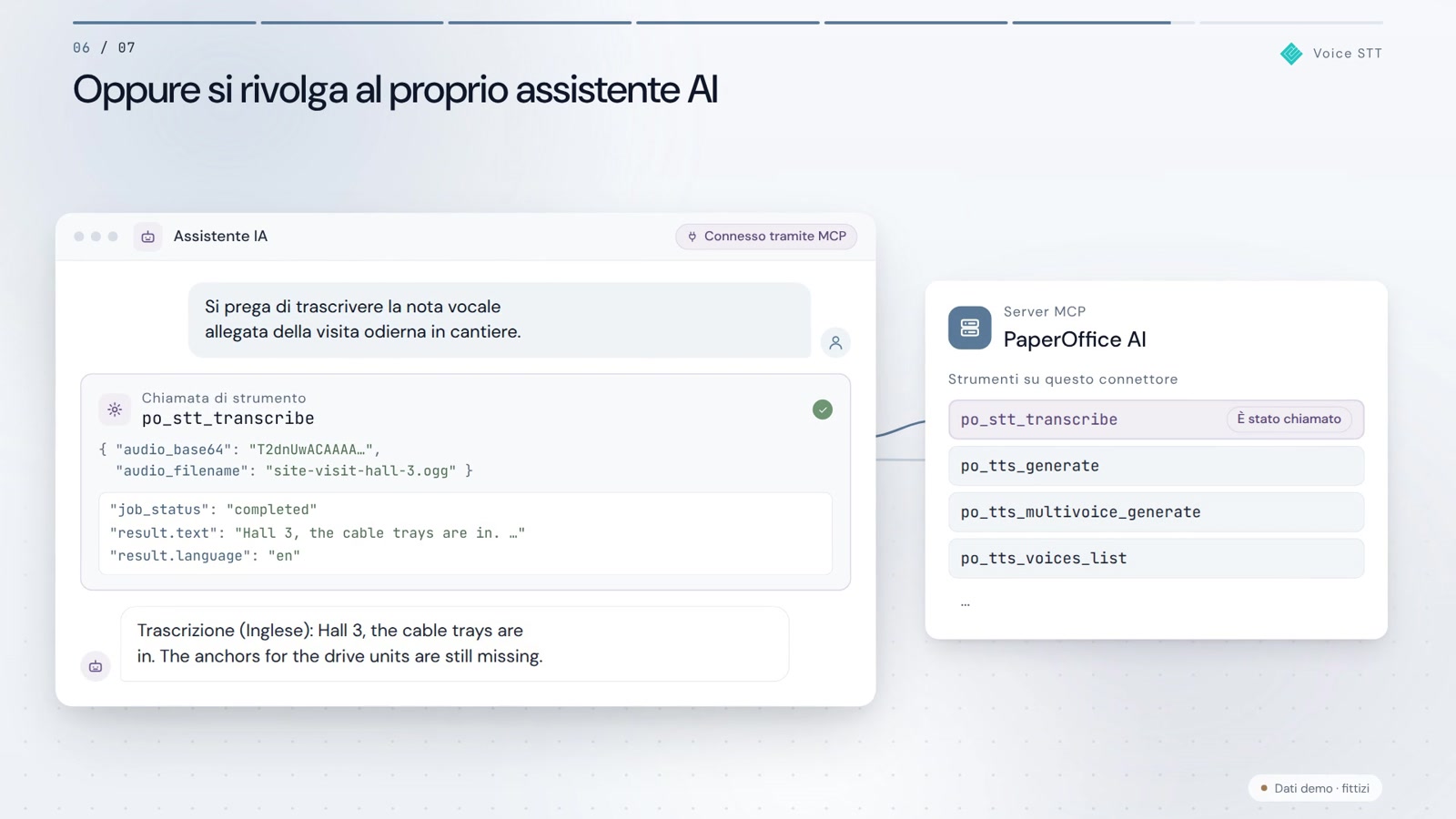
Task: Click the assistant robot icon in window header
Action: tap(147, 237)
